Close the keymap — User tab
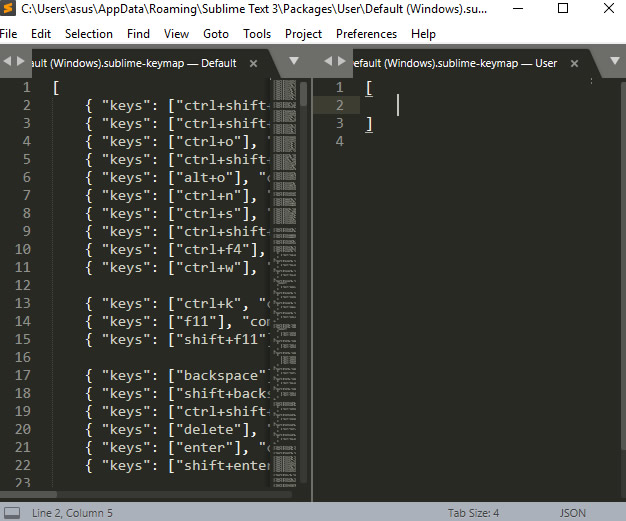The width and height of the screenshot is (626, 521). [572, 63]
